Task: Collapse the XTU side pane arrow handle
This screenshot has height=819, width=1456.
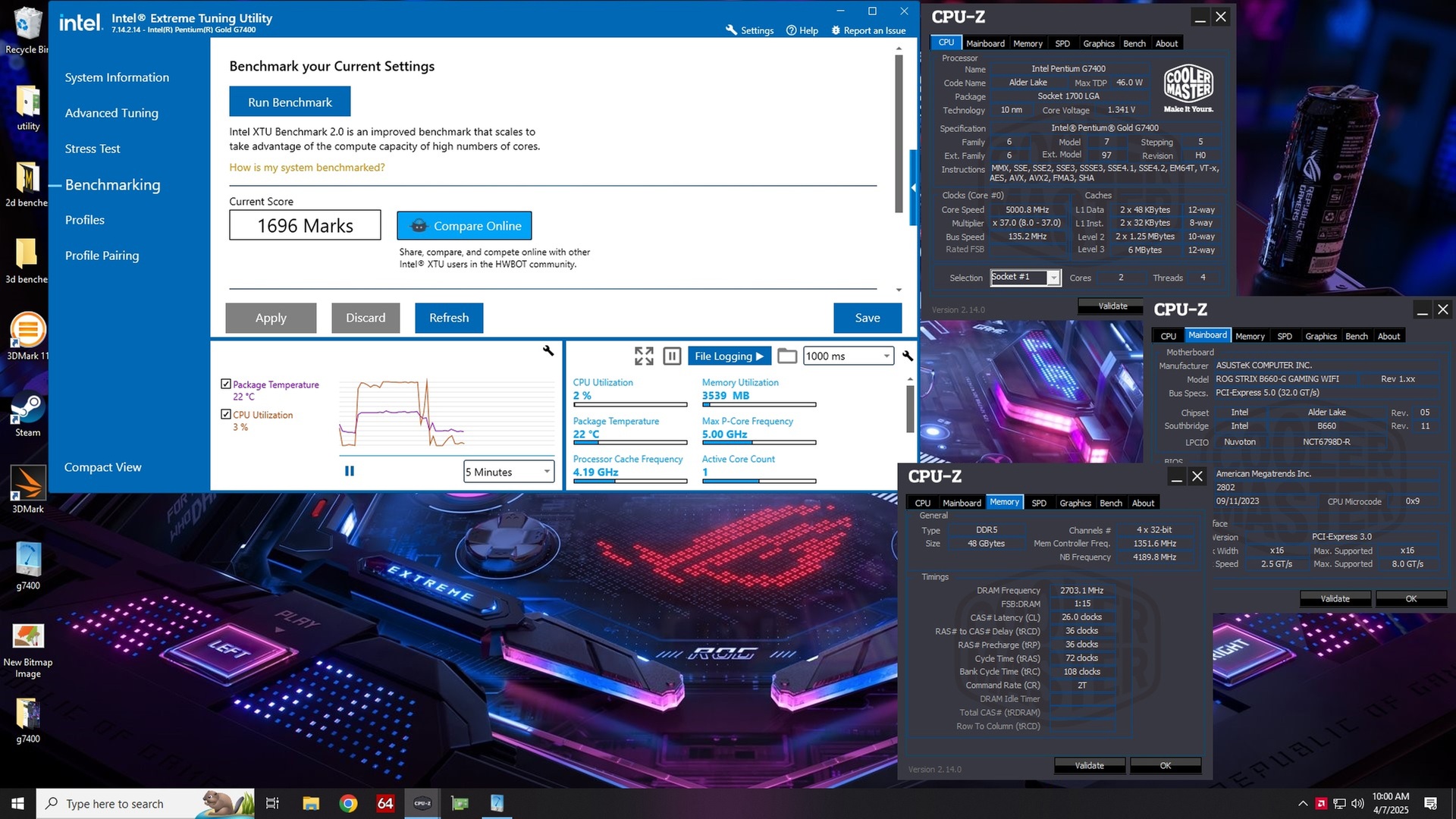Action: click(913, 187)
